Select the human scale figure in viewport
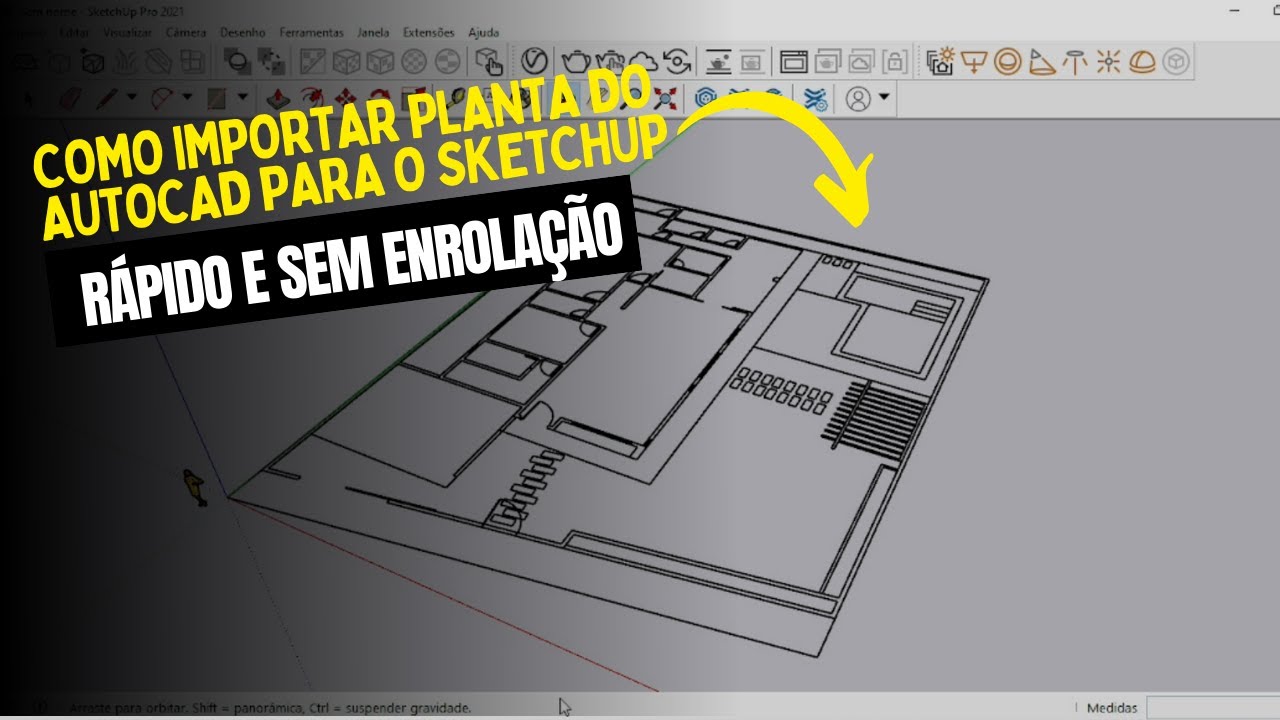 (196, 487)
